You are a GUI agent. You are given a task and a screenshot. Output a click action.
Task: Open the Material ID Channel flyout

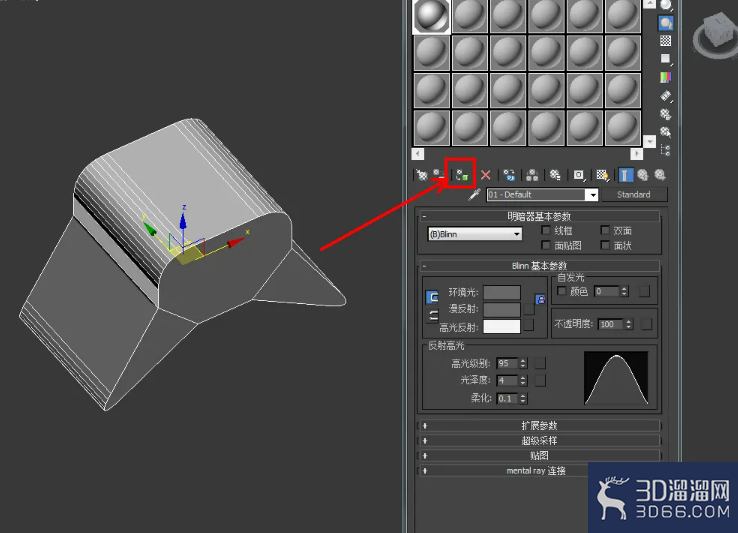[x=579, y=175]
